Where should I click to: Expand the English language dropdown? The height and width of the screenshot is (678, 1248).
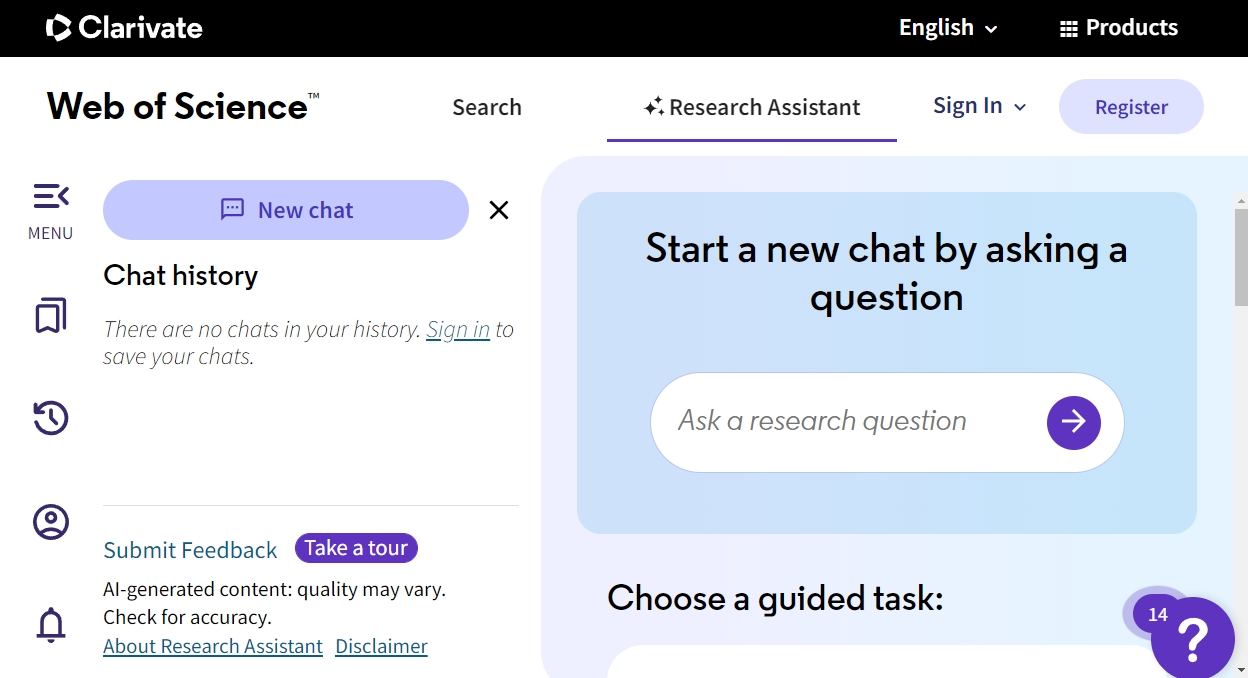948,28
